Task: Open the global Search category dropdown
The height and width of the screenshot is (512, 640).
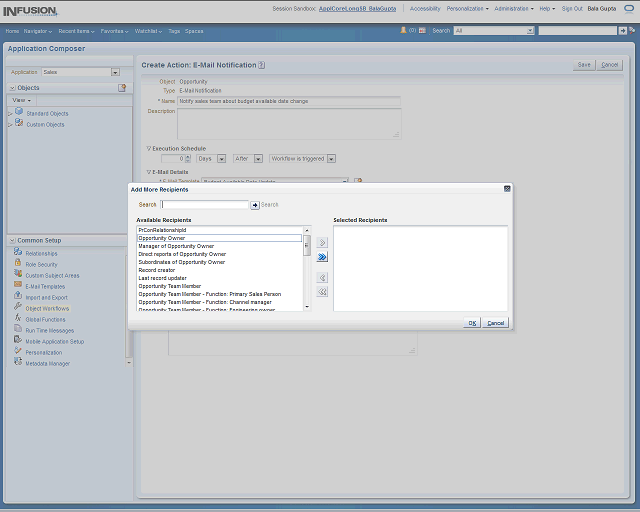Action: [529, 31]
